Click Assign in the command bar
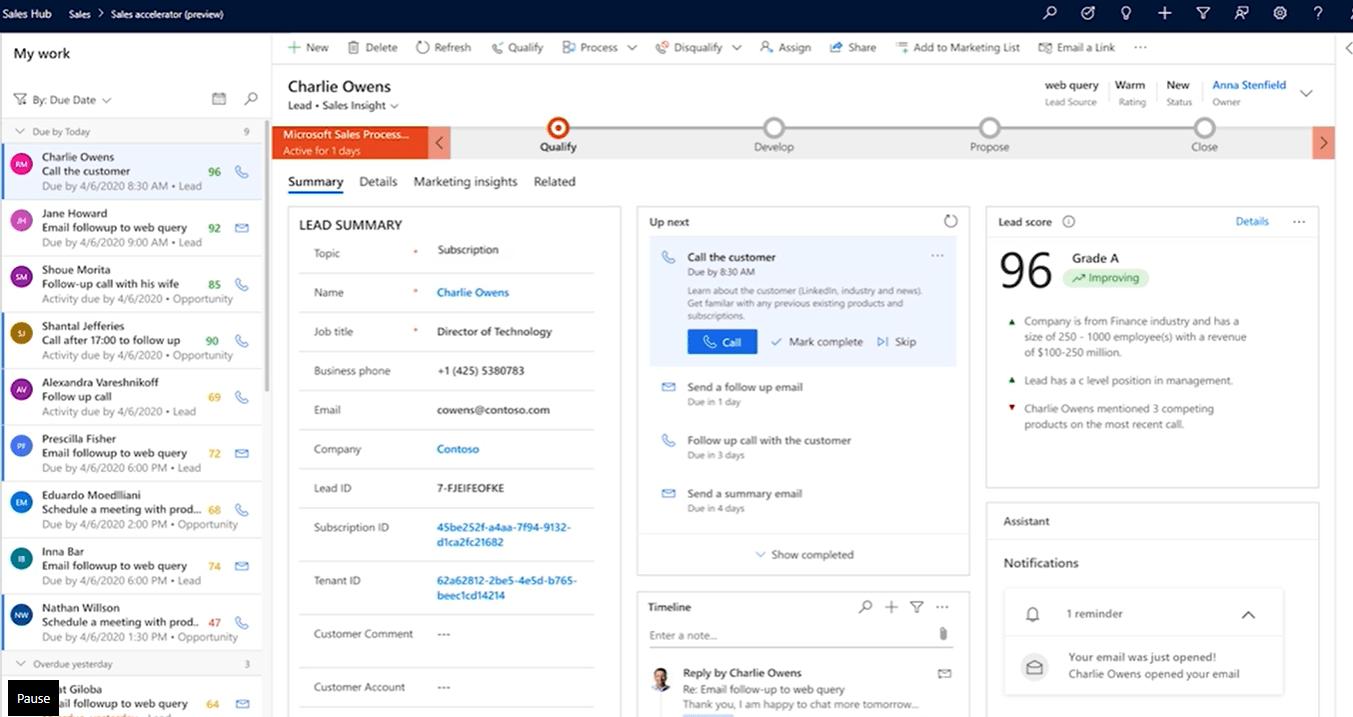Image resolution: width=1353 pixels, height=717 pixels. point(785,48)
